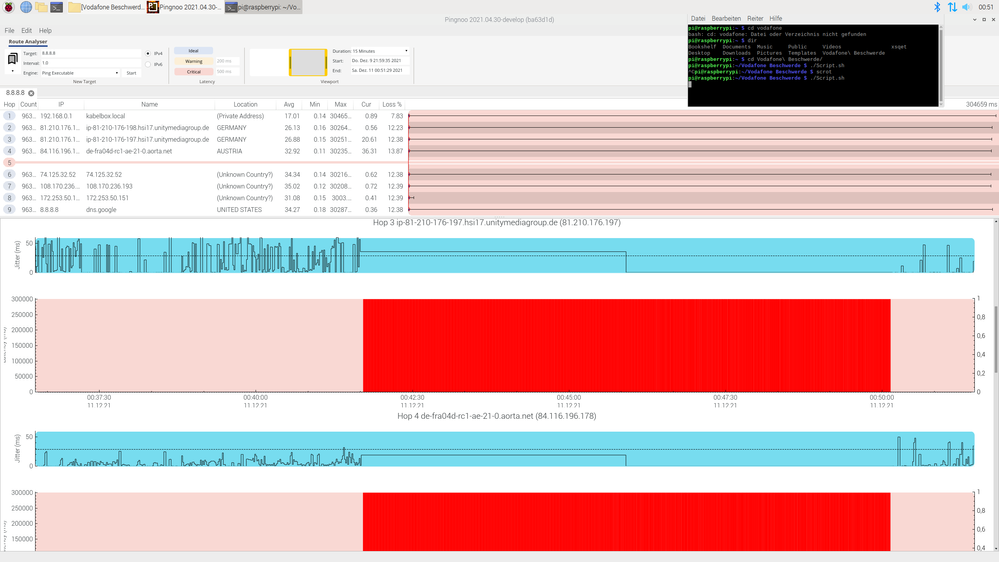Click the Critical latency color swatch

pyautogui.click(x=193, y=71)
